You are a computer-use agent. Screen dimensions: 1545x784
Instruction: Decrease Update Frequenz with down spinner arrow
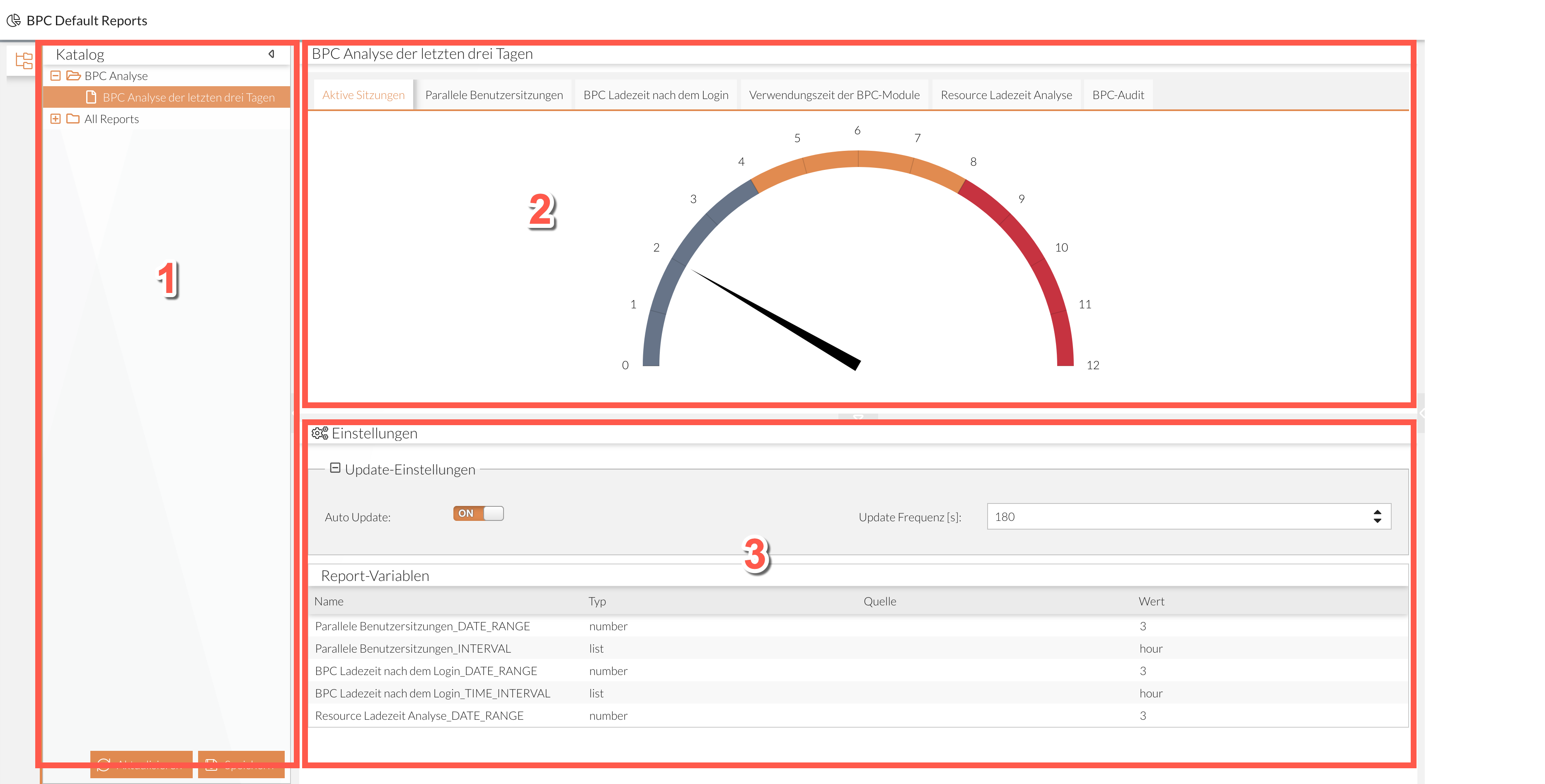(x=1377, y=521)
